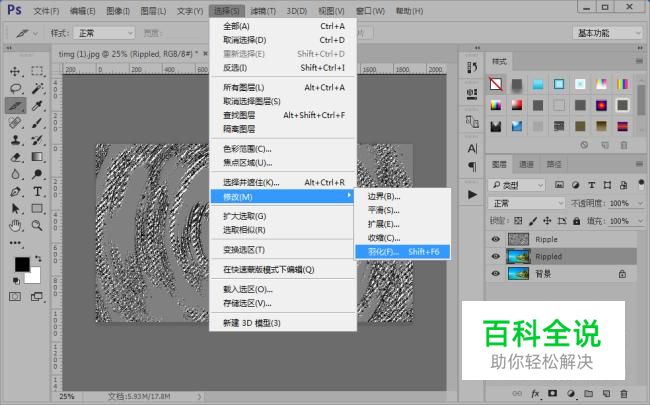Screen dimensions: 650x405
Task: Select the Rectangular Marquee tool
Action: tap(37, 71)
